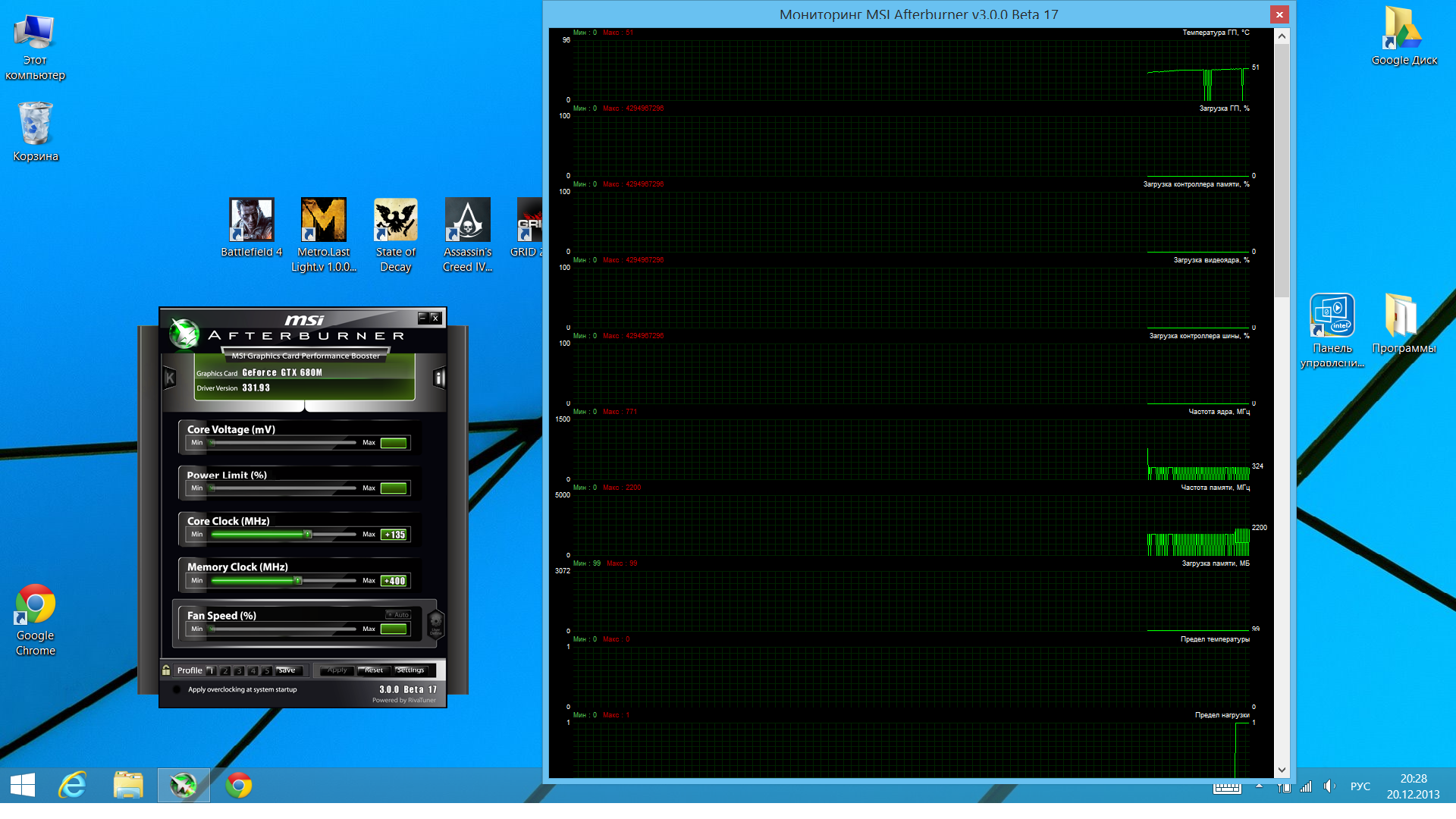The width and height of the screenshot is (1456, 819).
Task: Select profile slot 3
Action: tap(239, 670)
